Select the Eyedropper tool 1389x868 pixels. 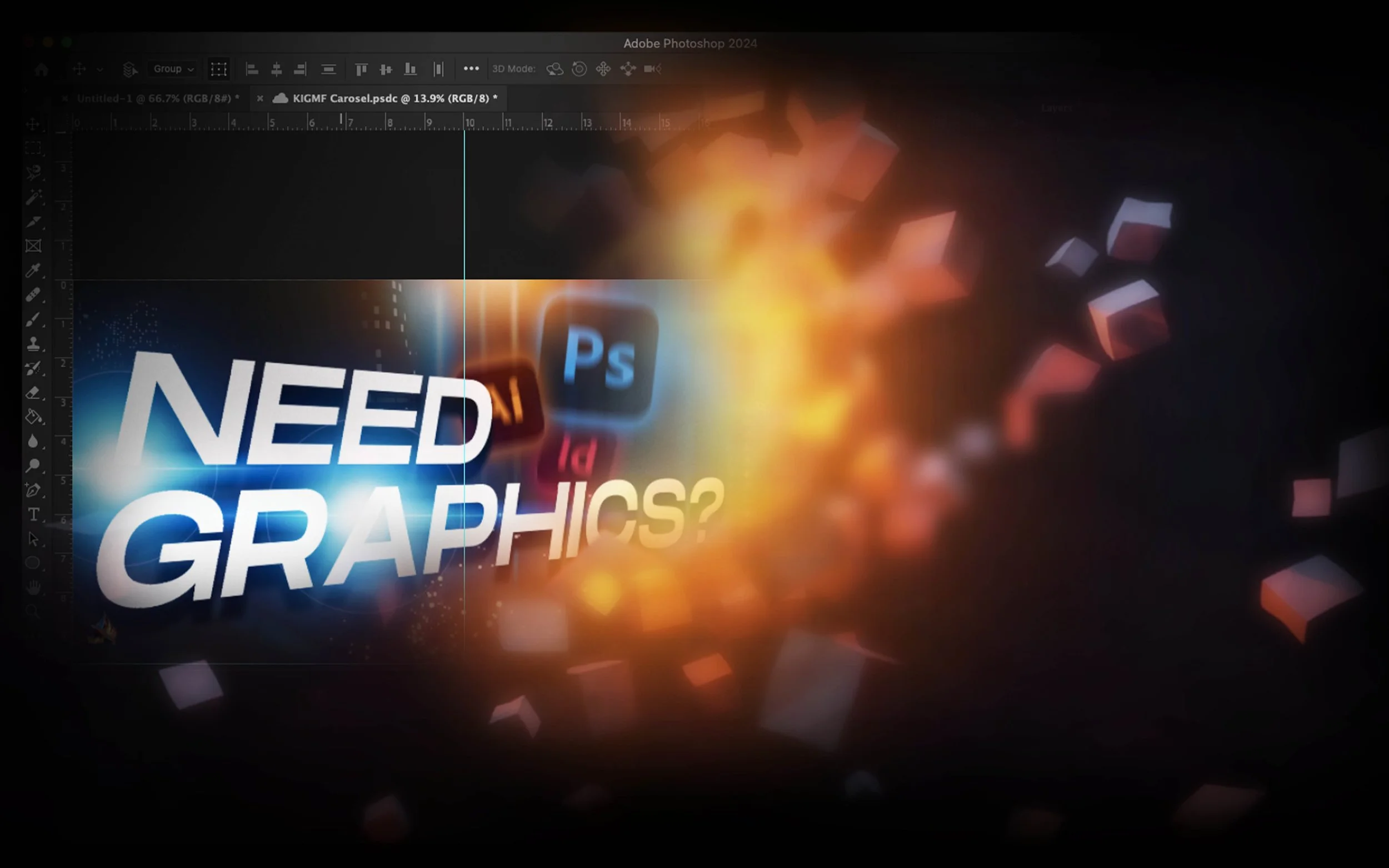click(x=33, y=270)
